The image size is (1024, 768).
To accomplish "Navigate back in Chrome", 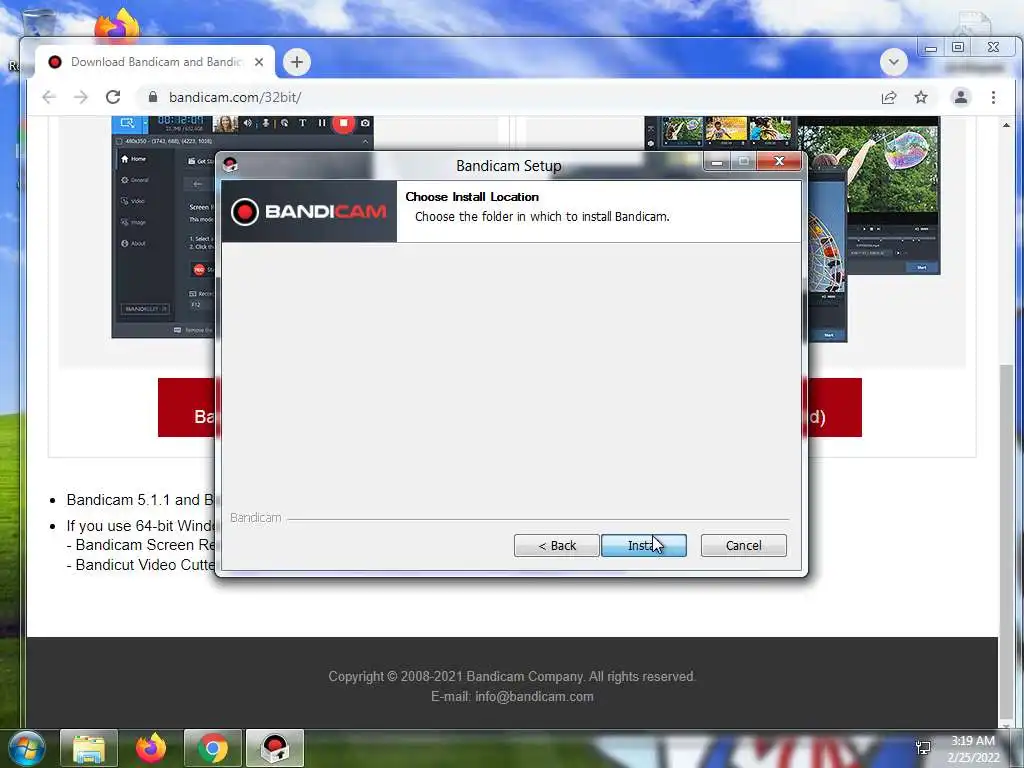I will click(x=49, y=97).
